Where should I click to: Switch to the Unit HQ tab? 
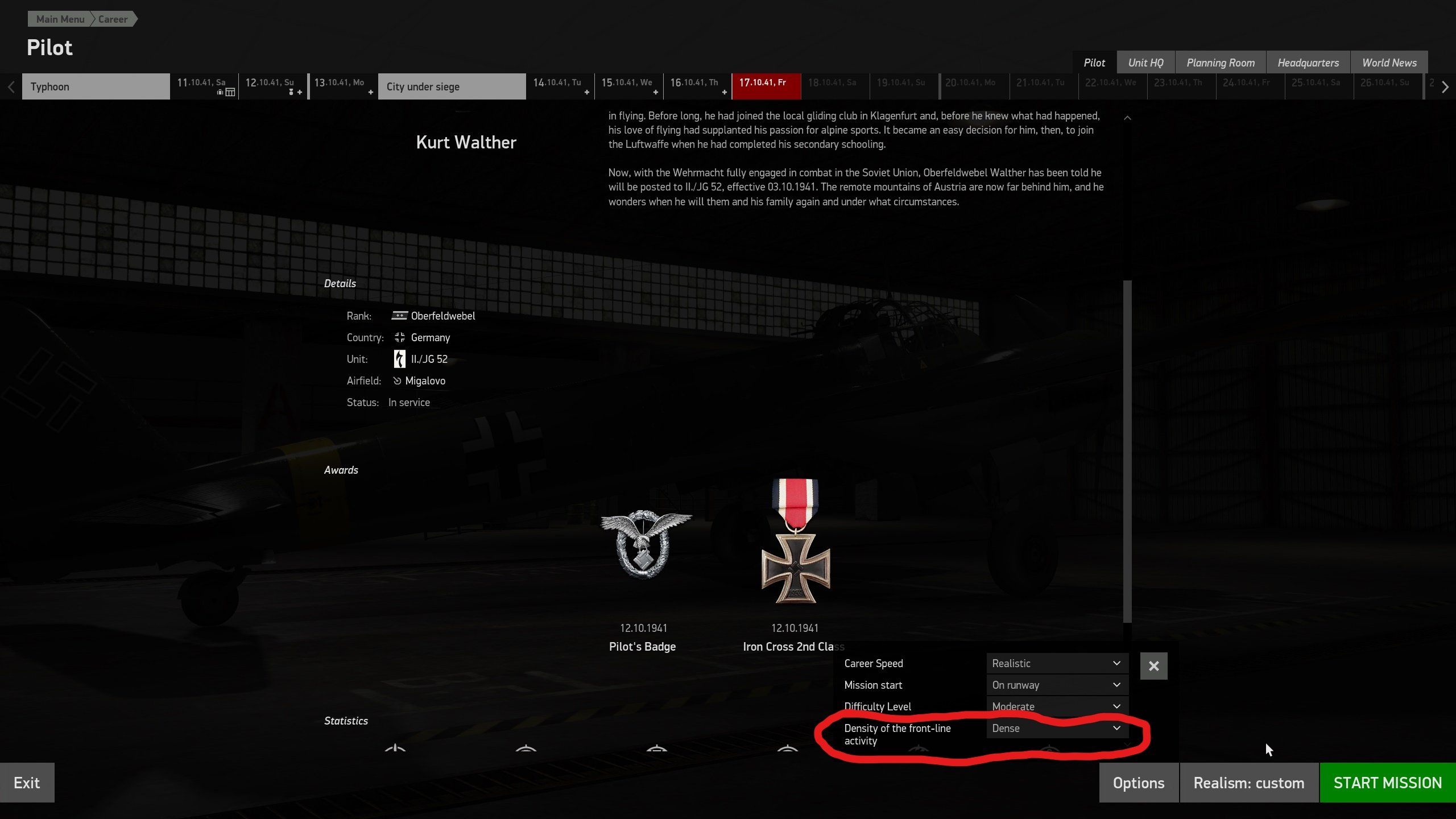1145,63
